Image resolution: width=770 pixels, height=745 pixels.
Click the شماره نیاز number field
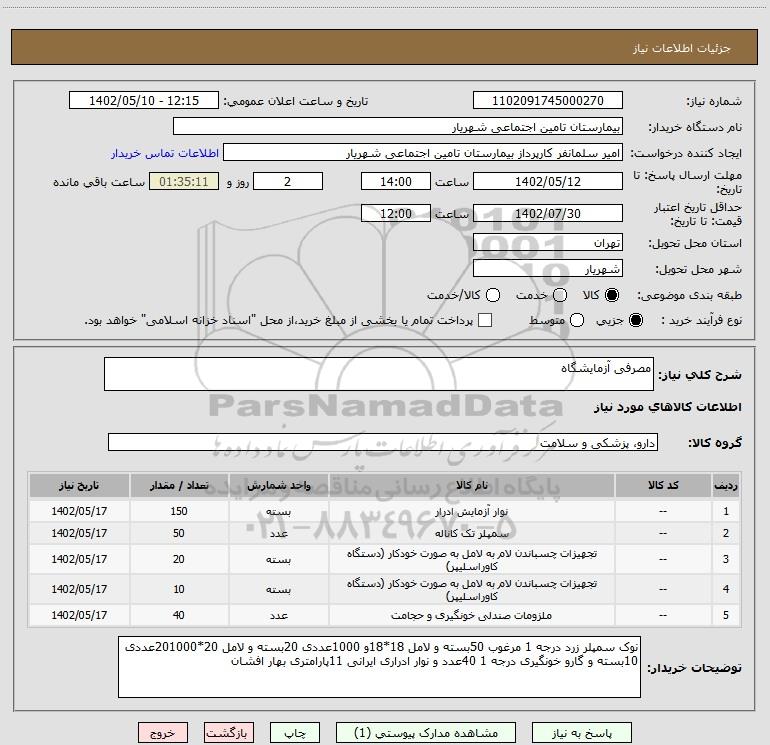pyautogui.click(x=548, y=100)
